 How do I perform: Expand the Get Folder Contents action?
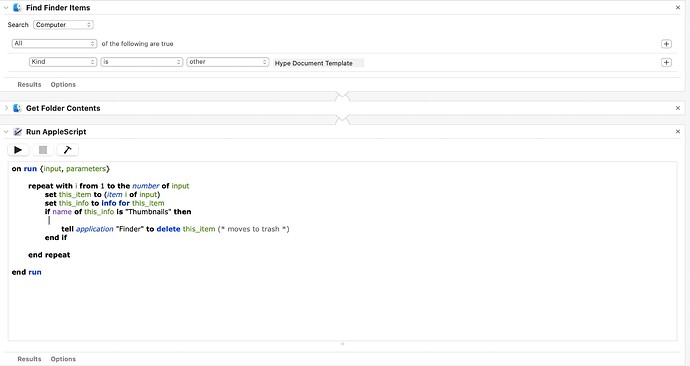tap(6, 108)
